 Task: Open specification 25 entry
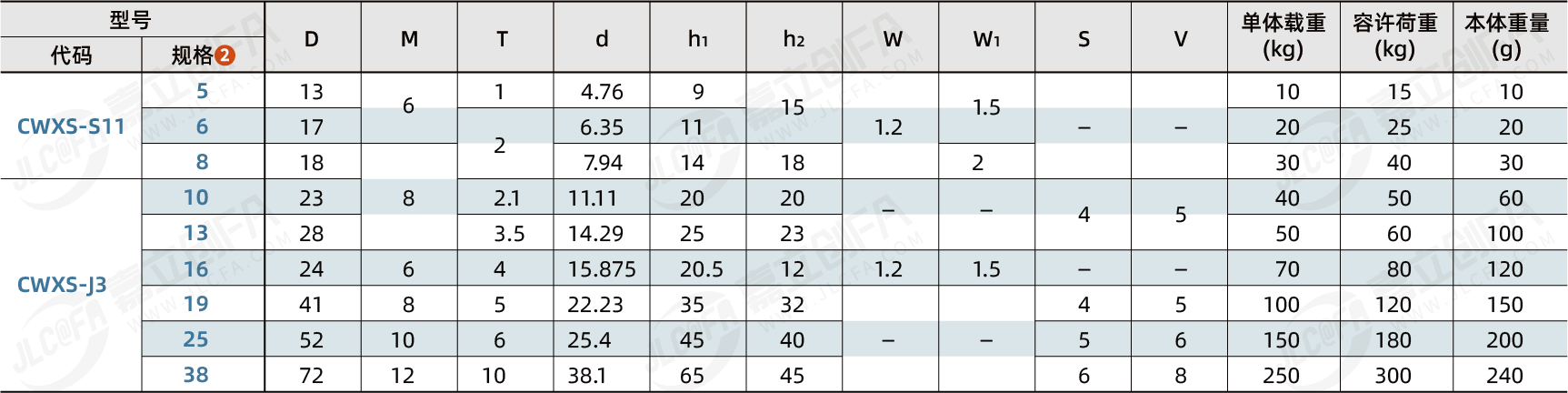(196, 339)
